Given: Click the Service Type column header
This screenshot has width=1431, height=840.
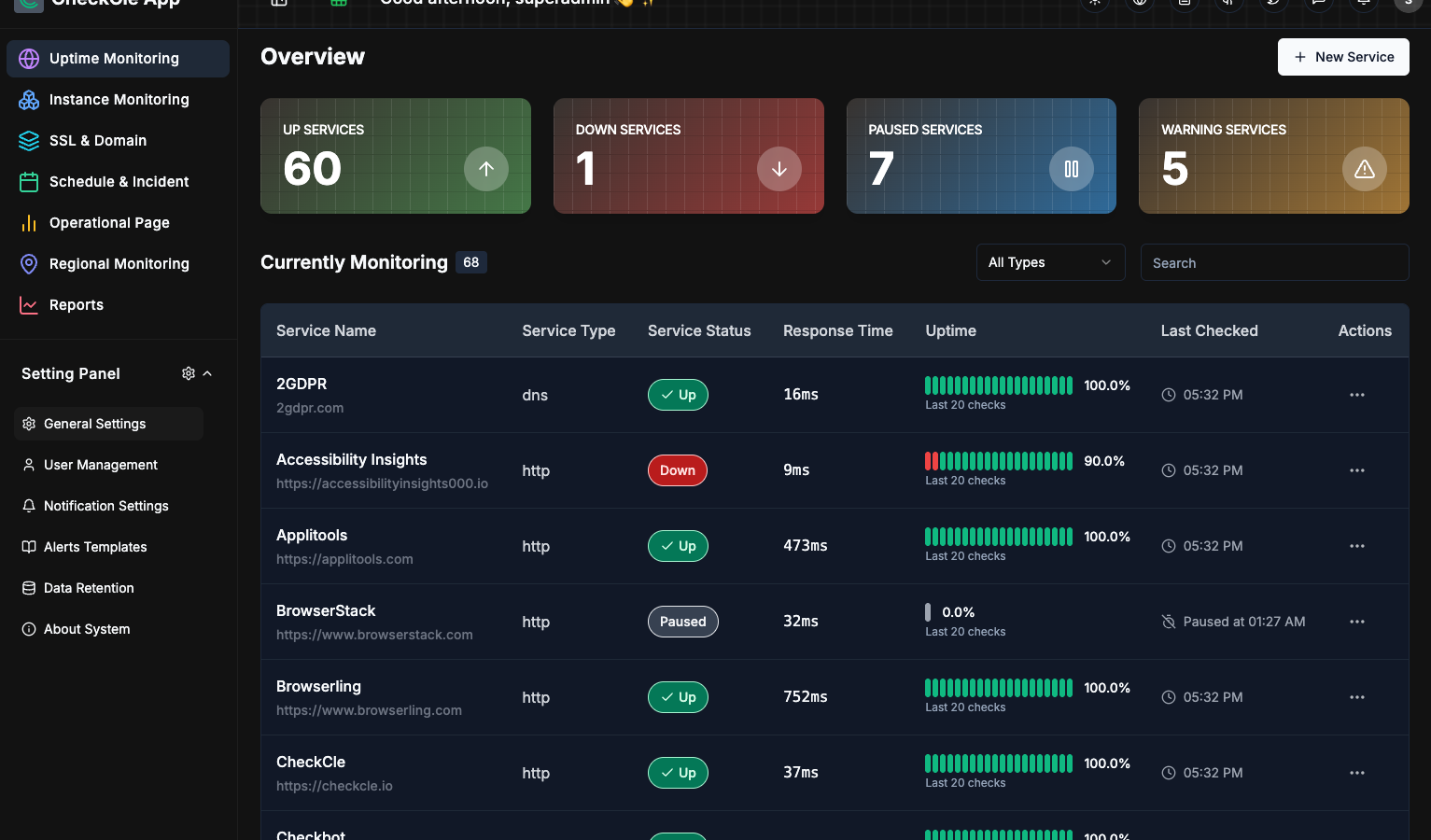Looking at the screenshot, I should (x=568, y=330).
